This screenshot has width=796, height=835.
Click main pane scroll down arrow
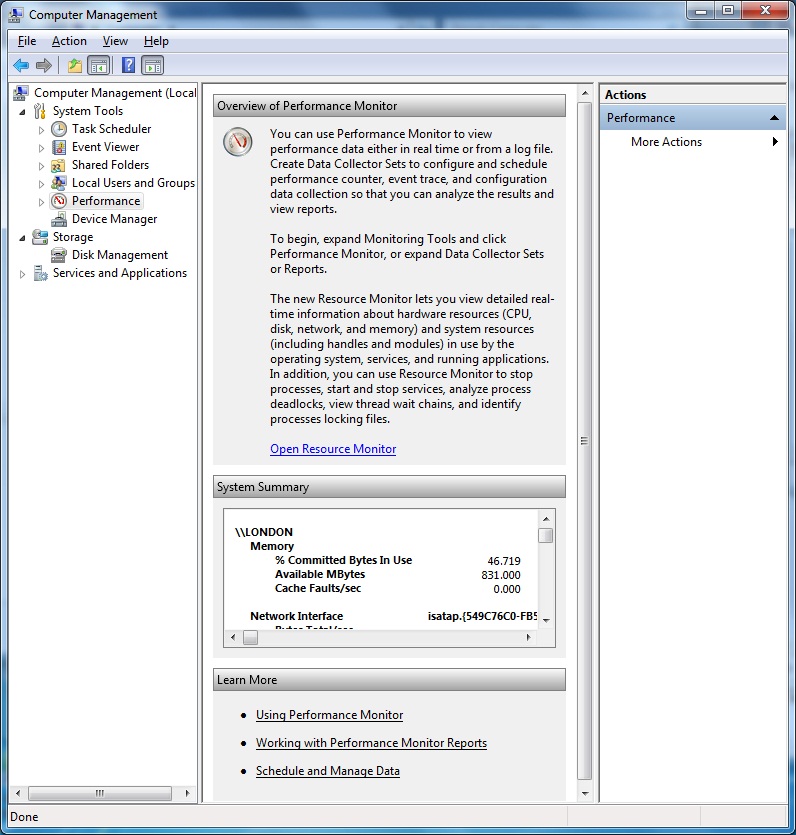click(x=585, y=793)
